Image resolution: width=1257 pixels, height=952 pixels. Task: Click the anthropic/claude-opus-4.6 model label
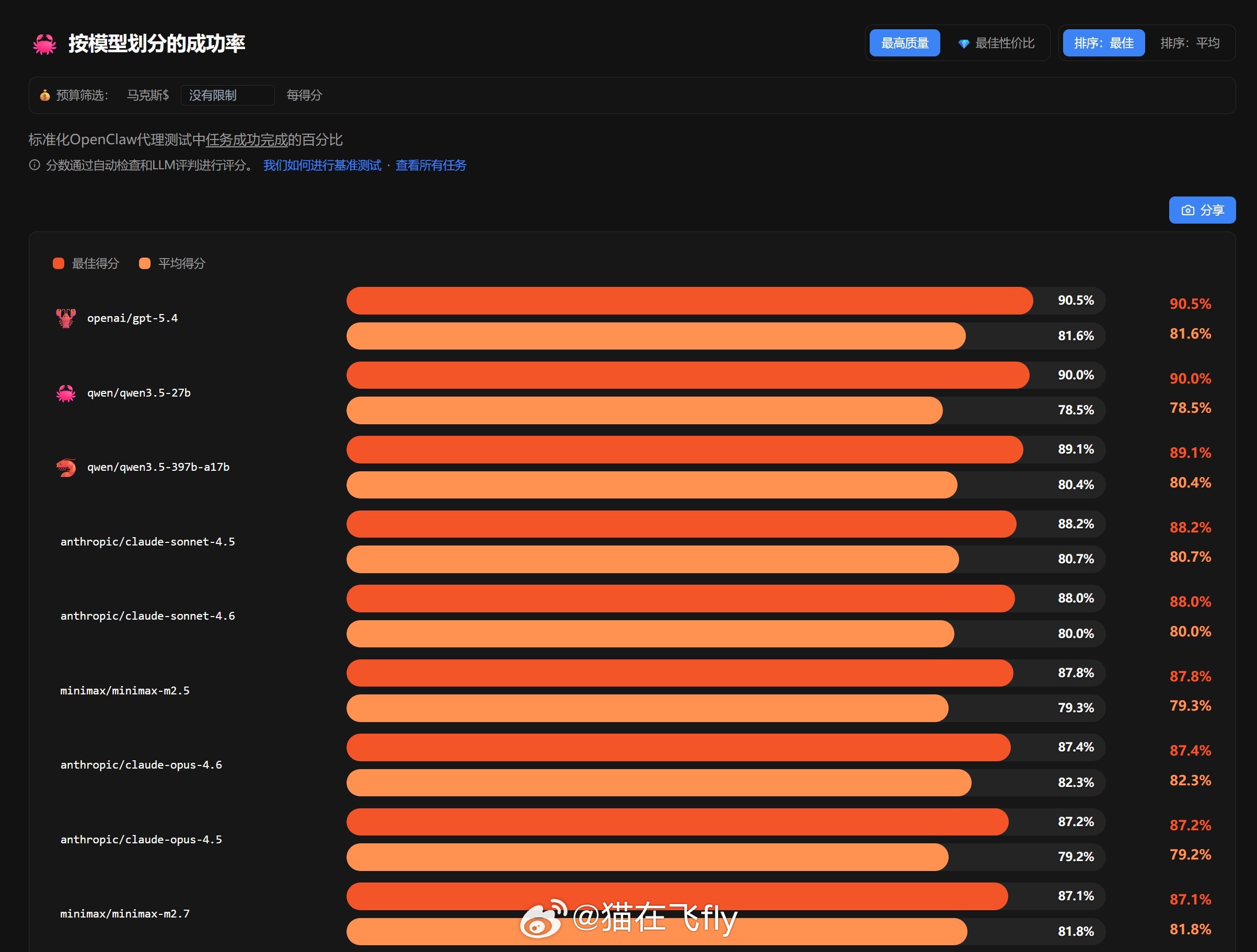[141, 765]
